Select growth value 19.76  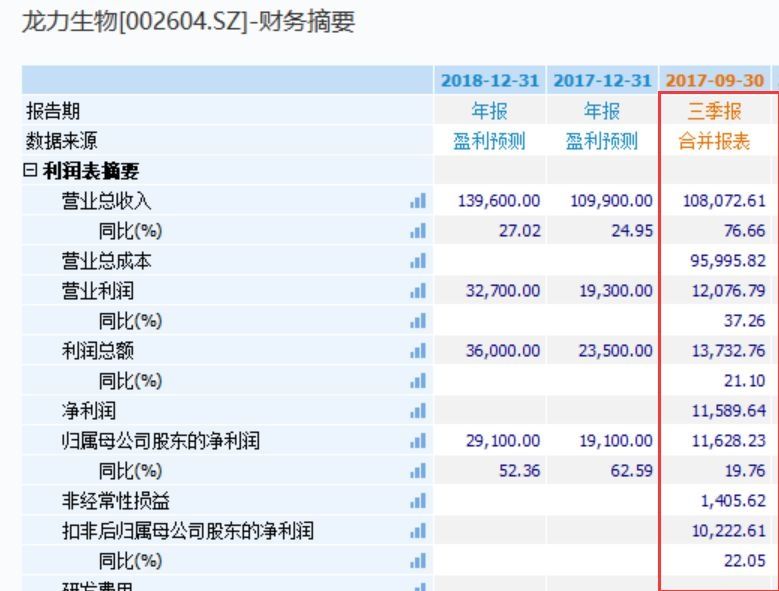(x=745, y=470)
